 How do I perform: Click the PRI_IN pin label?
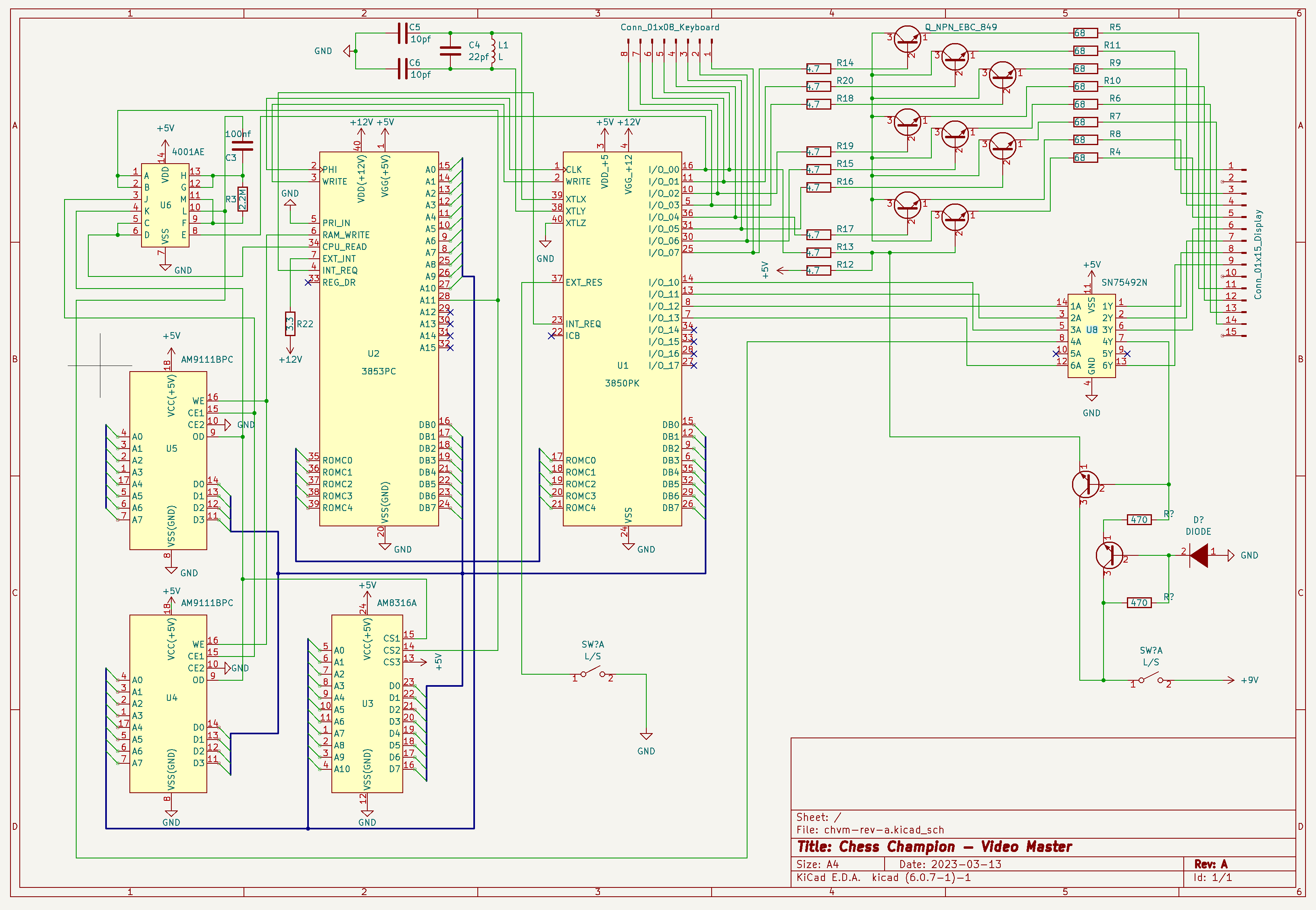(x=337, y=223)
